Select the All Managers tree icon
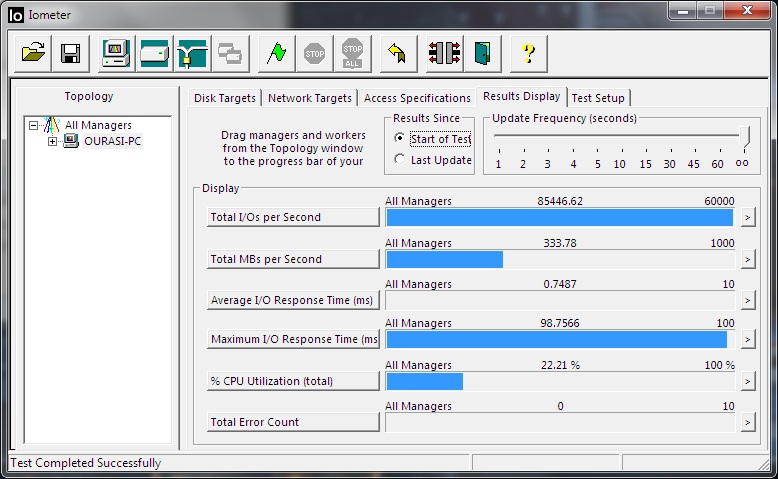Image resolution: width=778 pixels, height=479 pixels. click(51, 125)
